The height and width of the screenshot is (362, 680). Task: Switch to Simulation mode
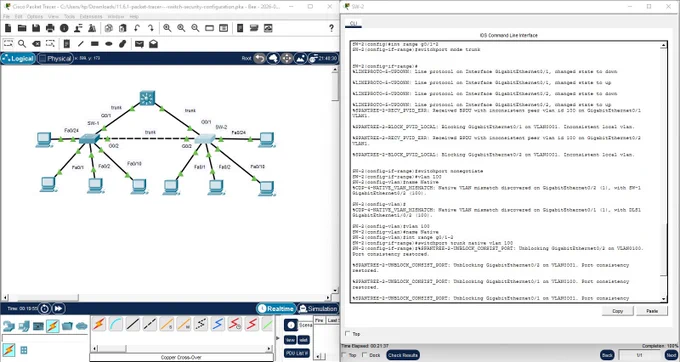(318, 309)
